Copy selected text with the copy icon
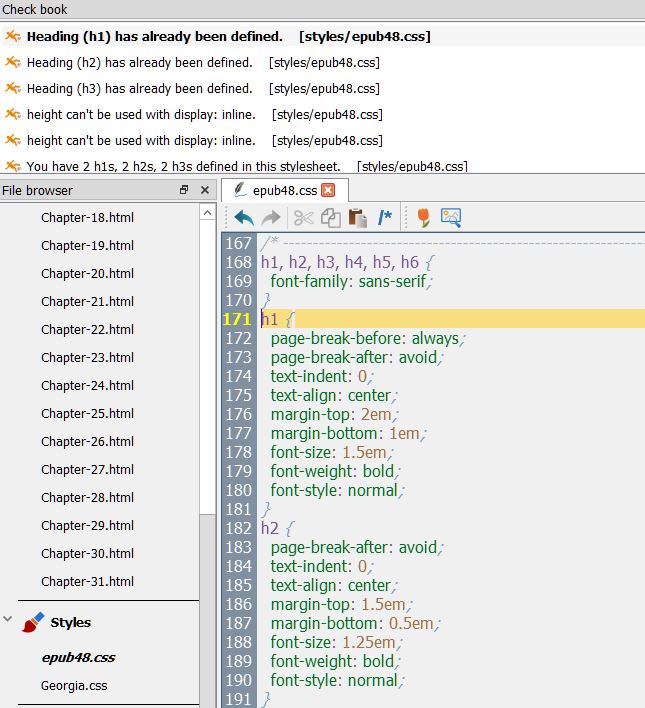This screenshot has width=645, height=708. 331,218
